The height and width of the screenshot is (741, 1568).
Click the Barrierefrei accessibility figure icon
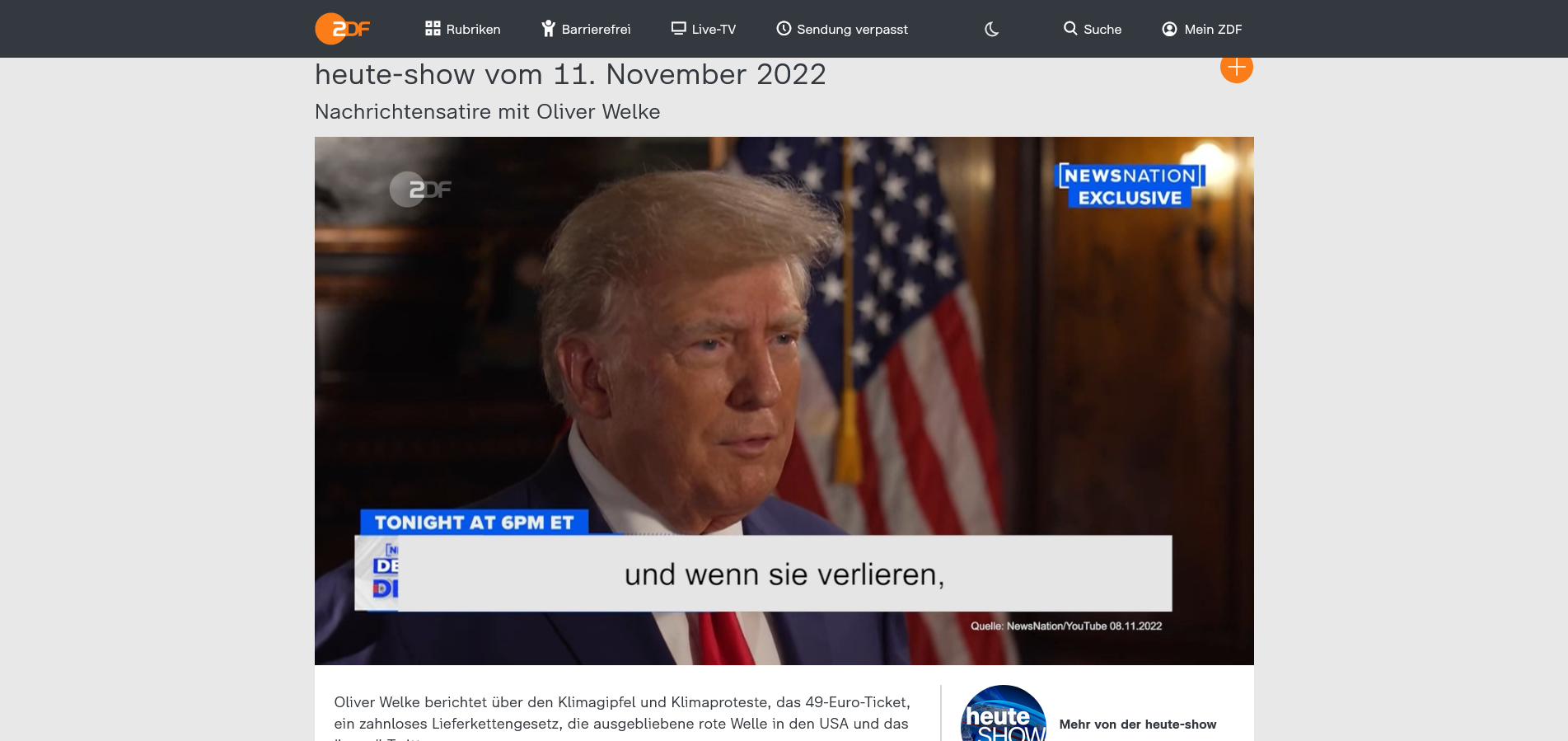[x=548, y=29]
